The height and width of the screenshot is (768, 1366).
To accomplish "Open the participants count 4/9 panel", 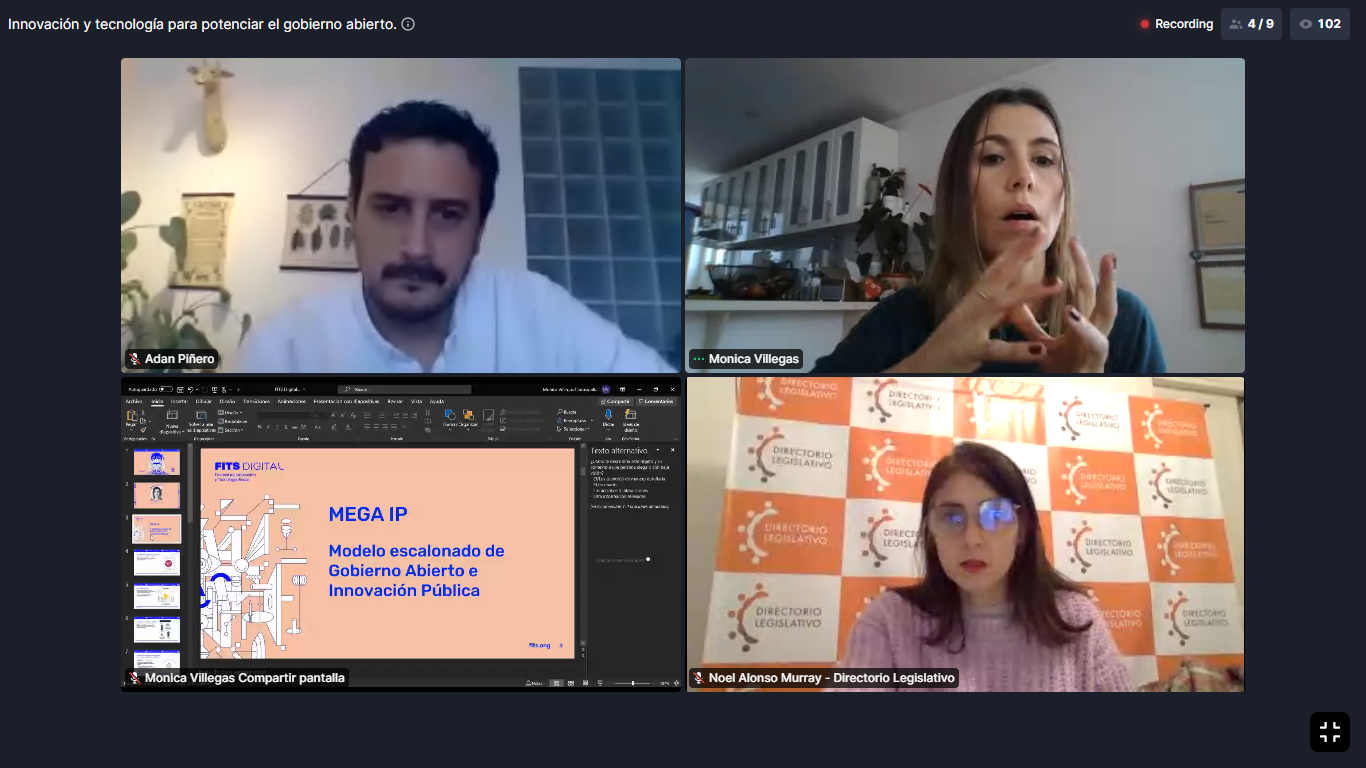I will pos(1251,24).
